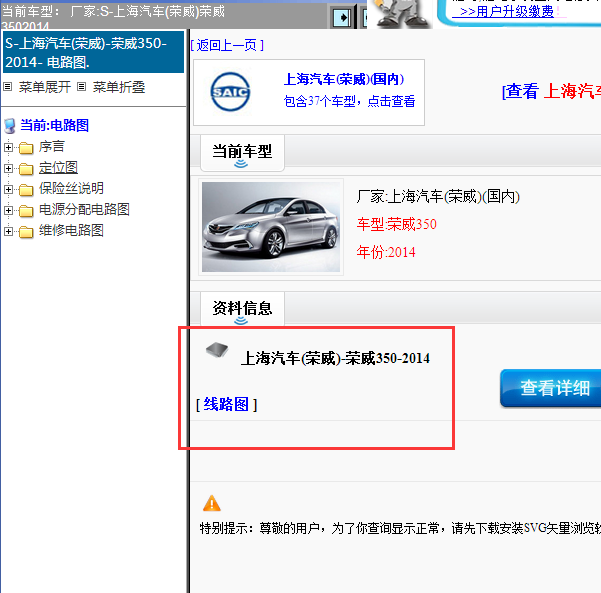Click 菜单折叠 to collapse the menu
Screen dimensions: 601x593
point(119,87)
